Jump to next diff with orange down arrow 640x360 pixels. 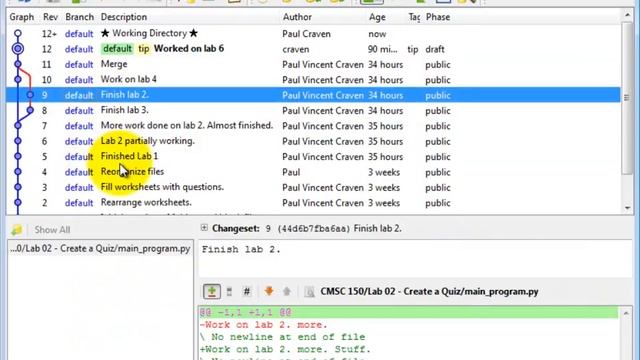click(x=269, y=291)
